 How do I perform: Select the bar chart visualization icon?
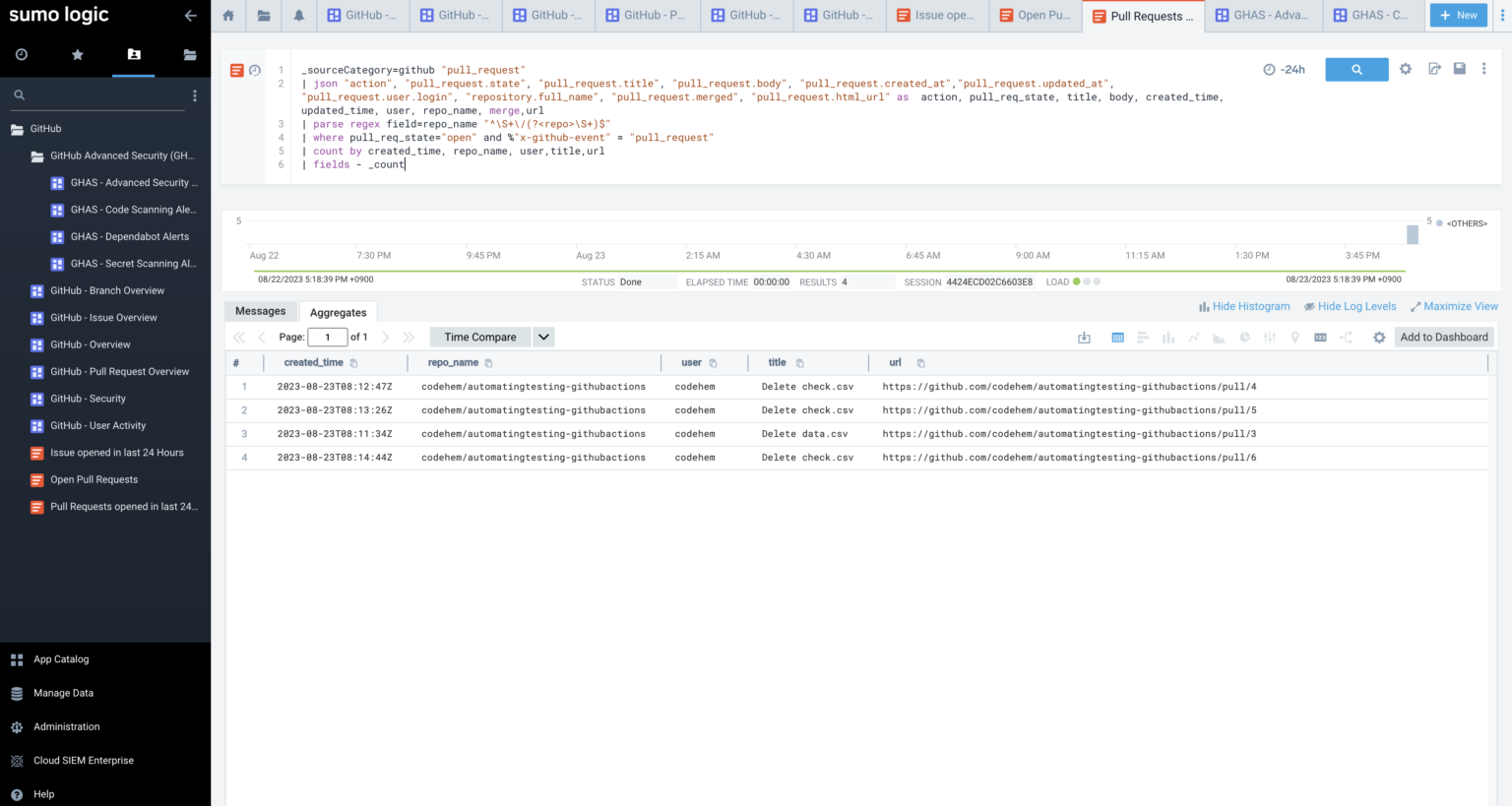[x=1167, y=337]
